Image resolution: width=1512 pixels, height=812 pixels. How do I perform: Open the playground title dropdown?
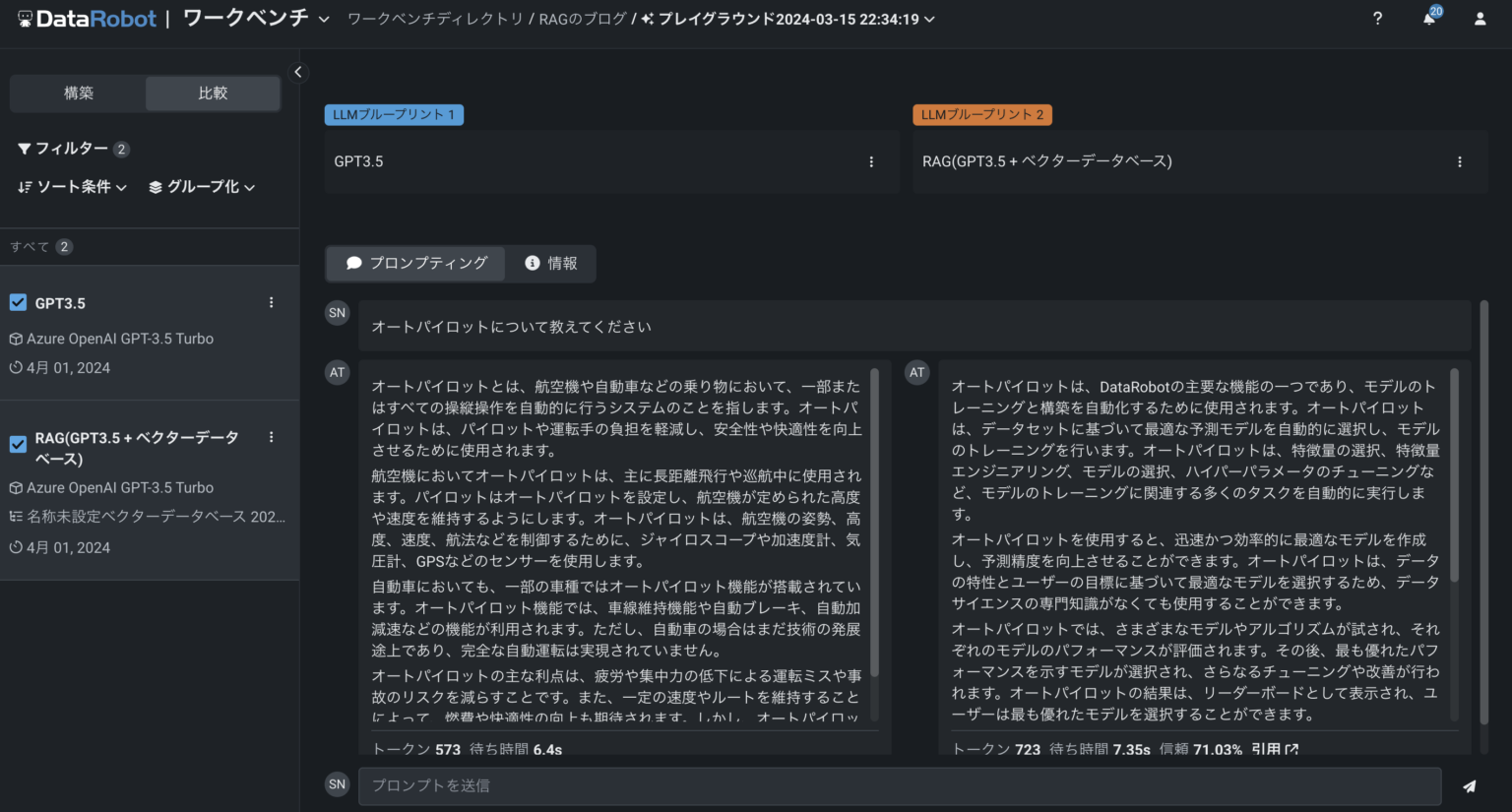click(x=927, y=18)
